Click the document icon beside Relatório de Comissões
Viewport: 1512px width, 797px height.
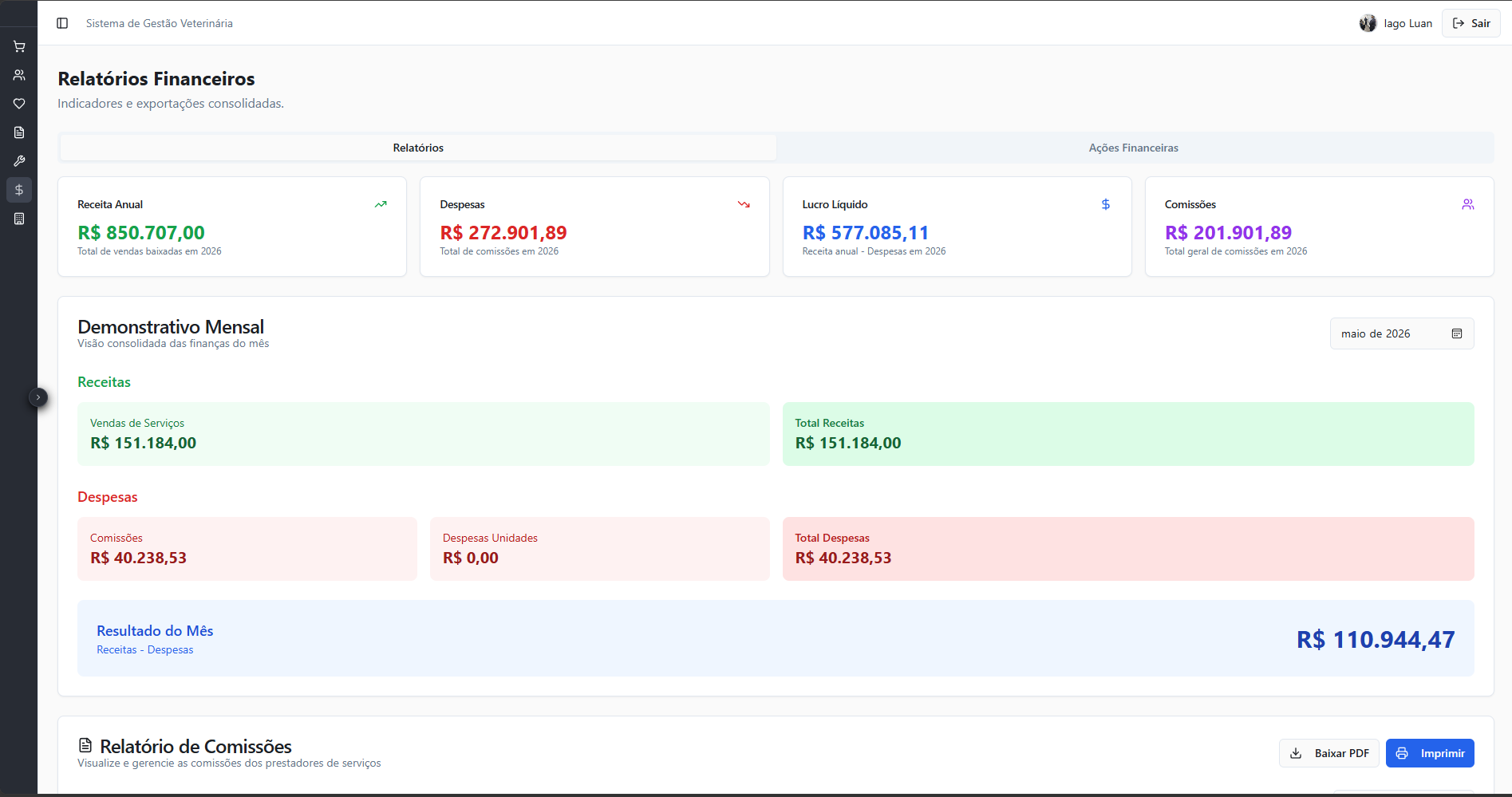click(85, 745)
